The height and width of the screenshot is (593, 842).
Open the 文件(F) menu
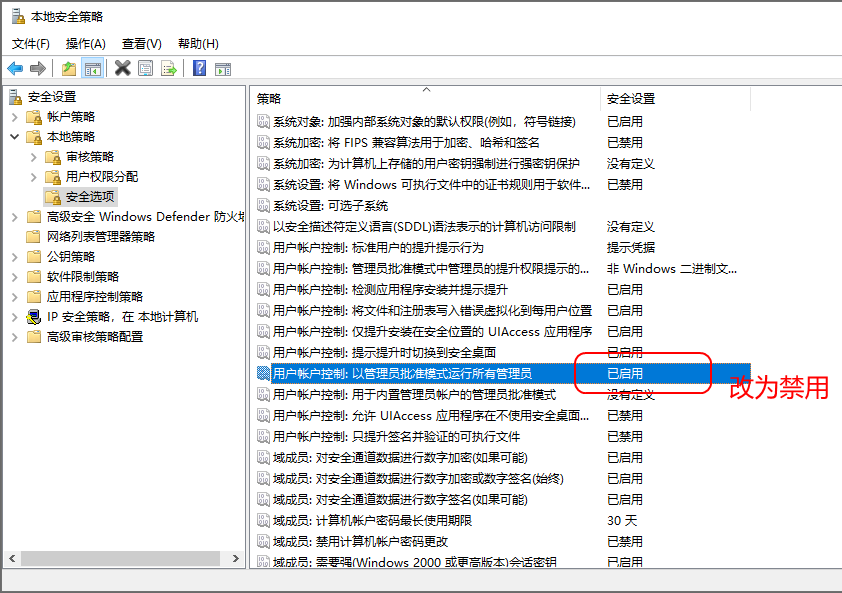[x=31, y=44]
